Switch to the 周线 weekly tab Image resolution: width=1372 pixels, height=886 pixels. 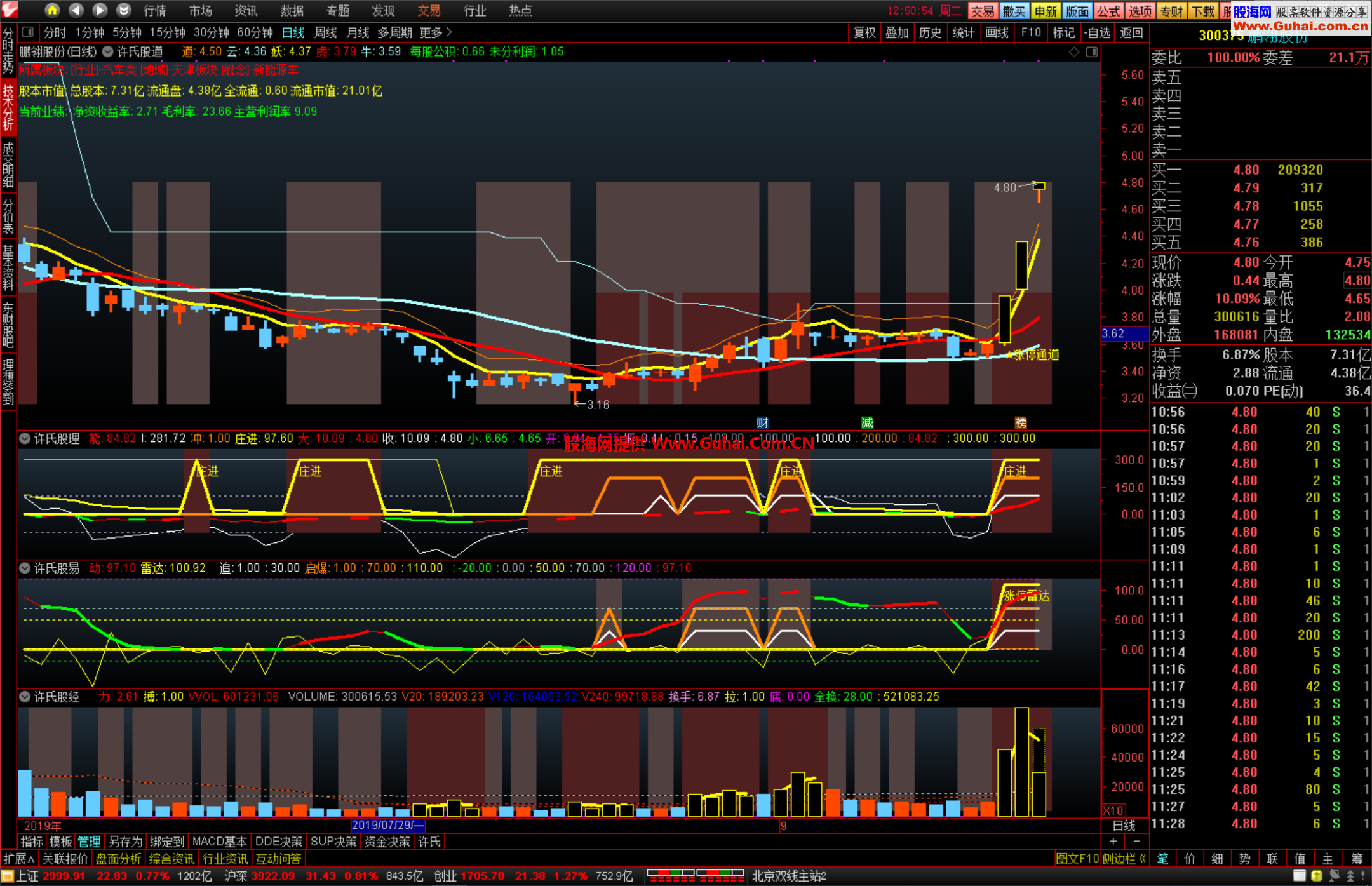(x=326, y=32)
